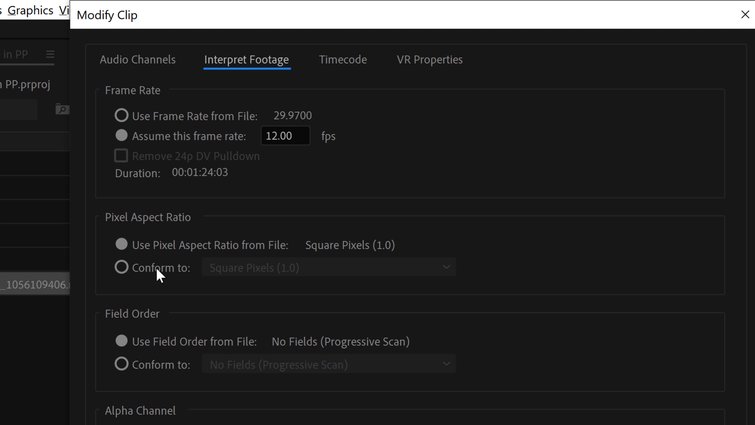The height and width of the screenshot is (425, 755).
Task: Open the Timecode tab
Action: 342,60
